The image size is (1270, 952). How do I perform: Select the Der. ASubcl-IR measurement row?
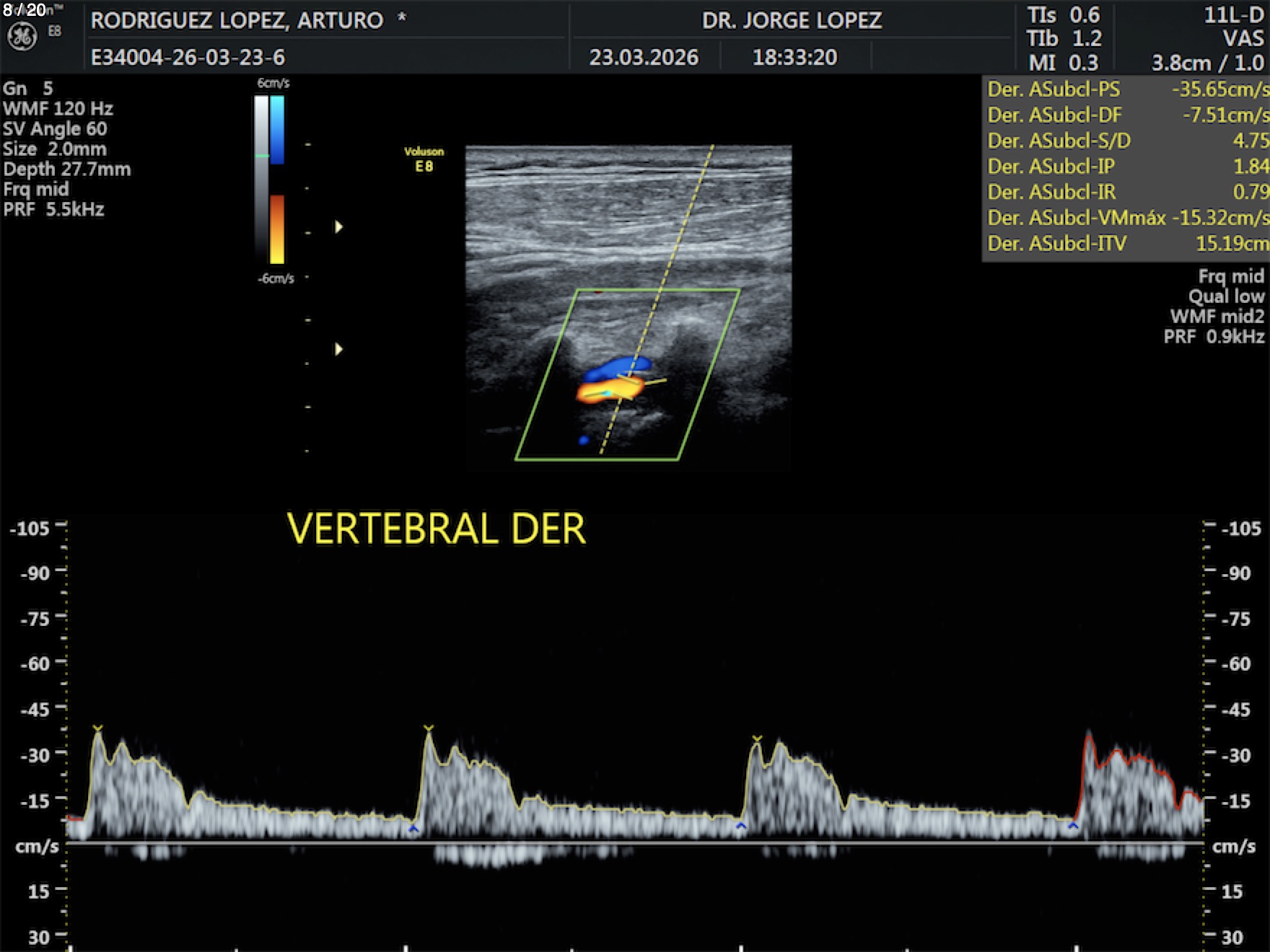coord(1126,192)
